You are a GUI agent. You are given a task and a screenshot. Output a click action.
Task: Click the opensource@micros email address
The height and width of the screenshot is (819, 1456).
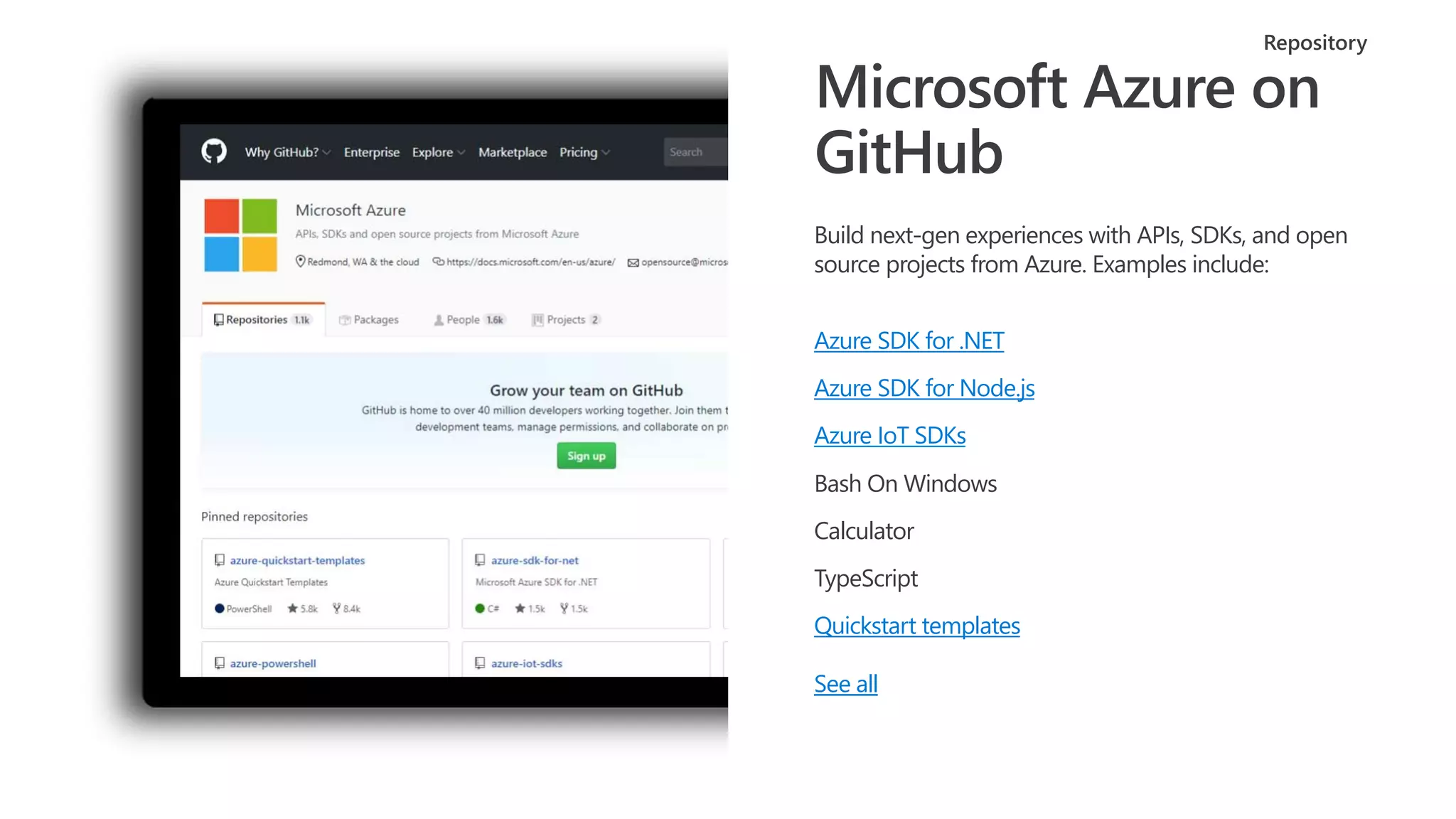coord(685,262)
